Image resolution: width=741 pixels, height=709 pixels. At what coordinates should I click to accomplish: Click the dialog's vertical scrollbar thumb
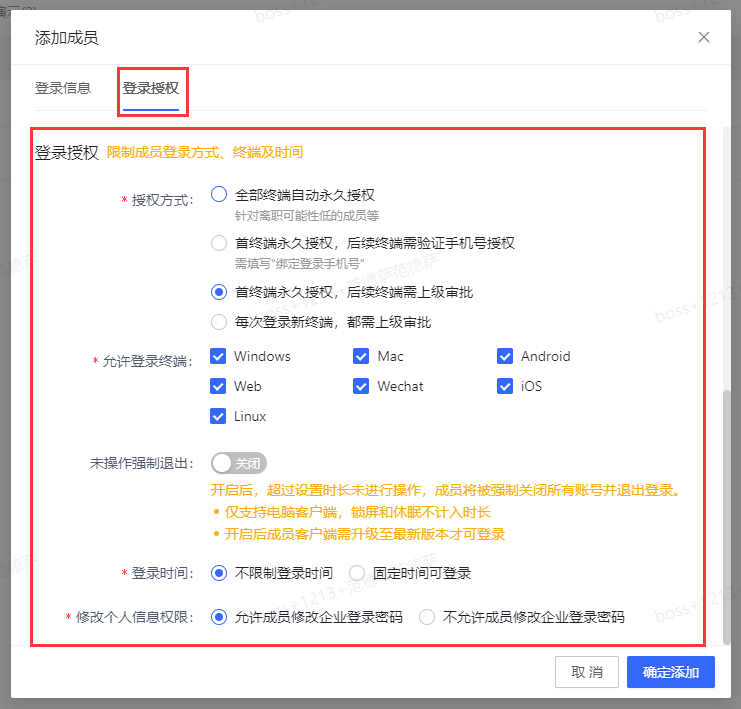click(x=727, y=517)
